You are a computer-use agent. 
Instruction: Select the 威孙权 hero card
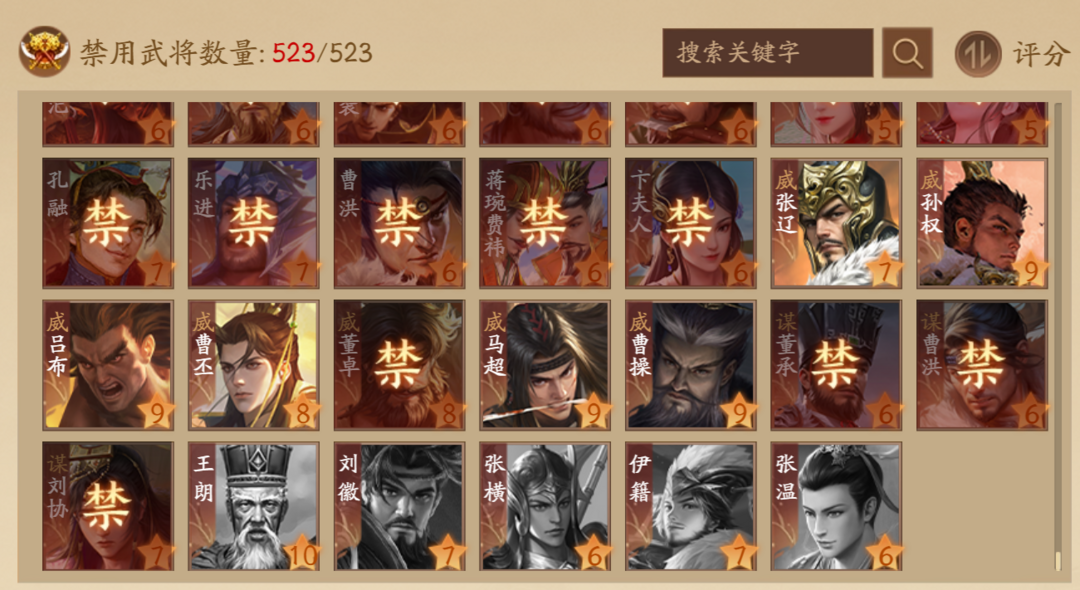click(x=982, y=223)
